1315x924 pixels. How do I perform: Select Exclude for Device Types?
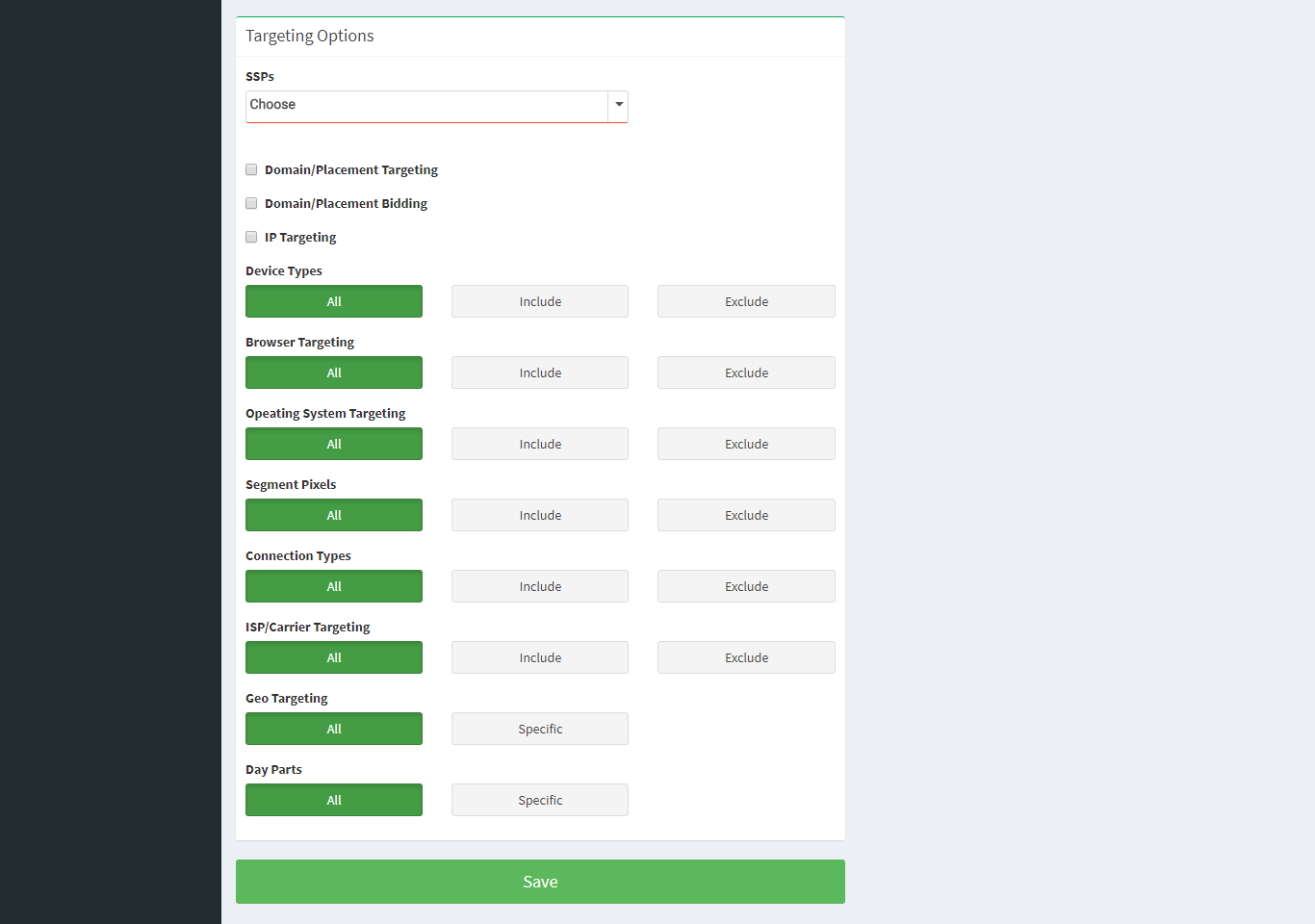click(746, 301)
